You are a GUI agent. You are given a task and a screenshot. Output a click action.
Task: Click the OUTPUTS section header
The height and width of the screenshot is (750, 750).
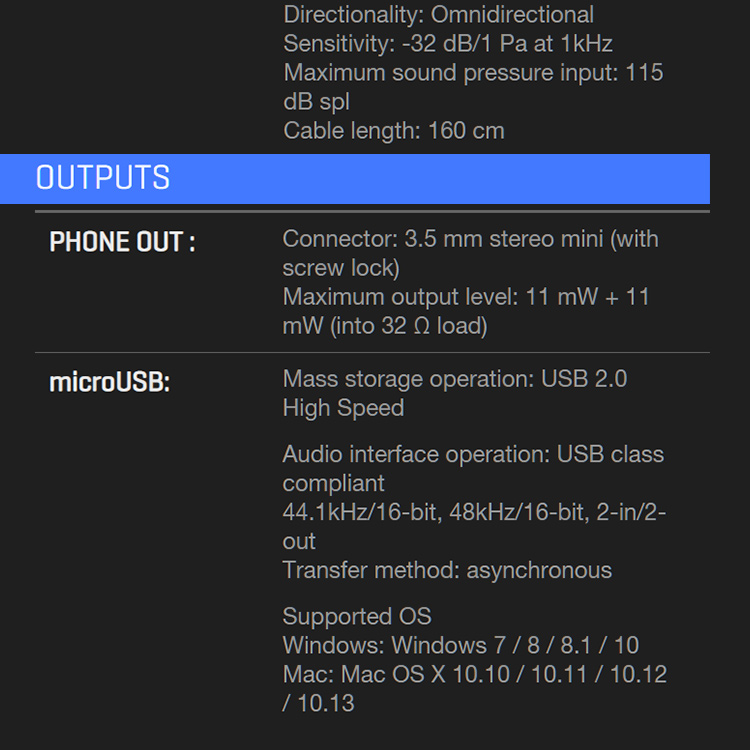pos(355,178)
